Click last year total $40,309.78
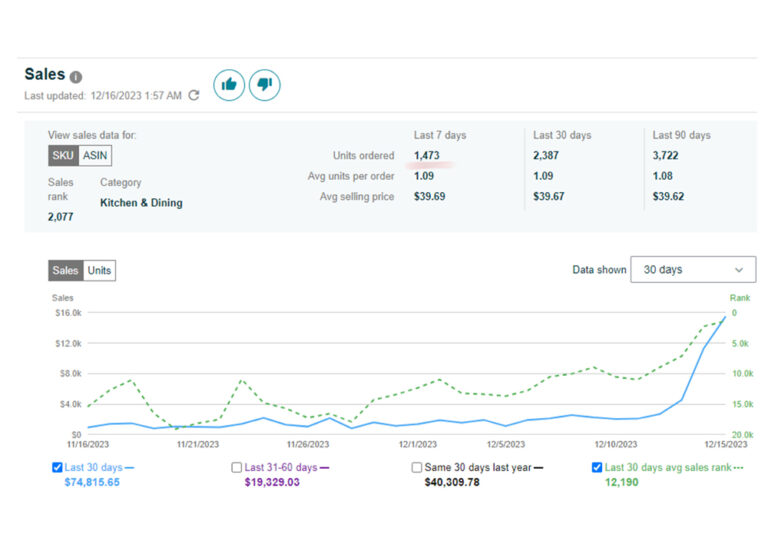 tap(452, 482)
